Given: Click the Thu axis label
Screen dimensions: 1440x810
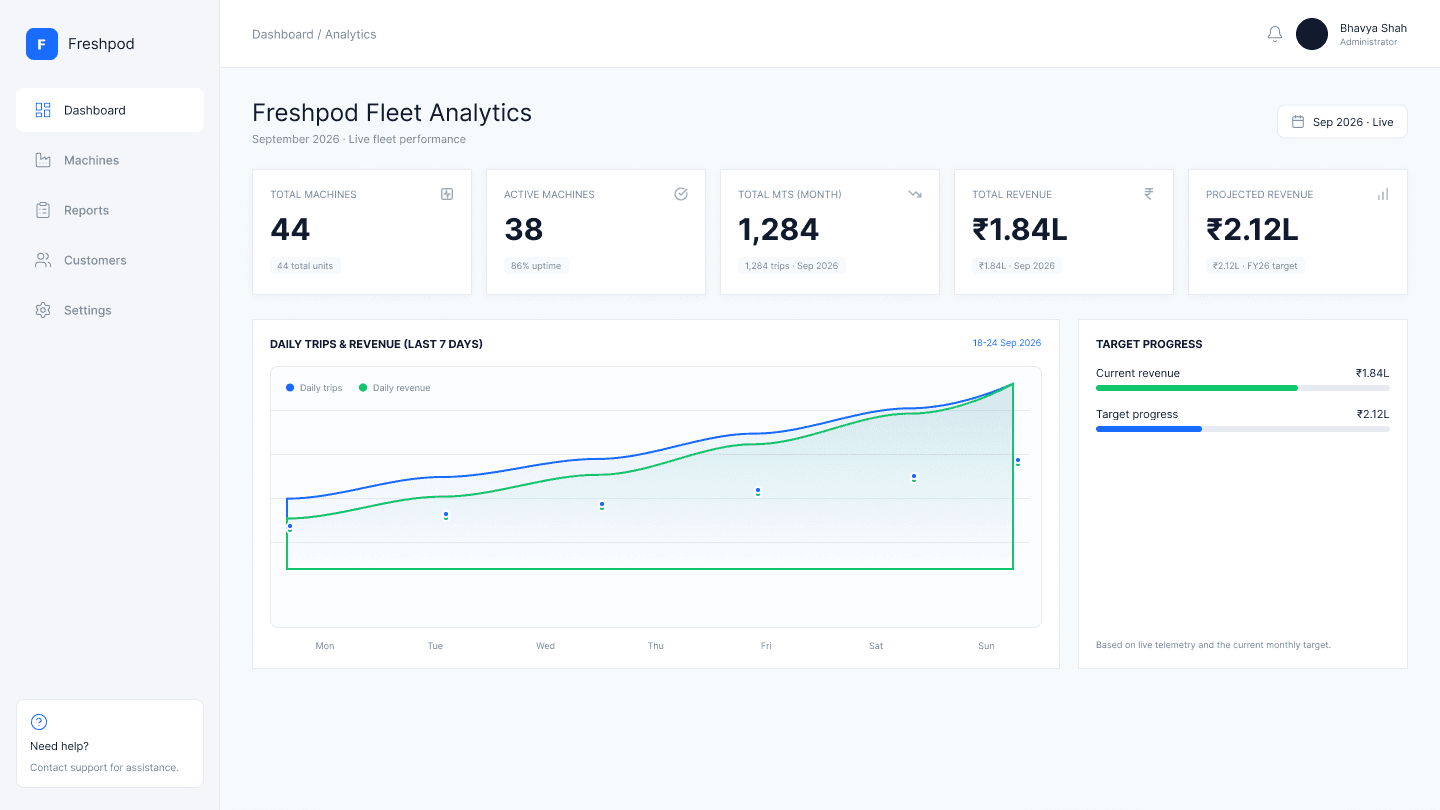Looking at the screenshot, I should click(656, 646).
